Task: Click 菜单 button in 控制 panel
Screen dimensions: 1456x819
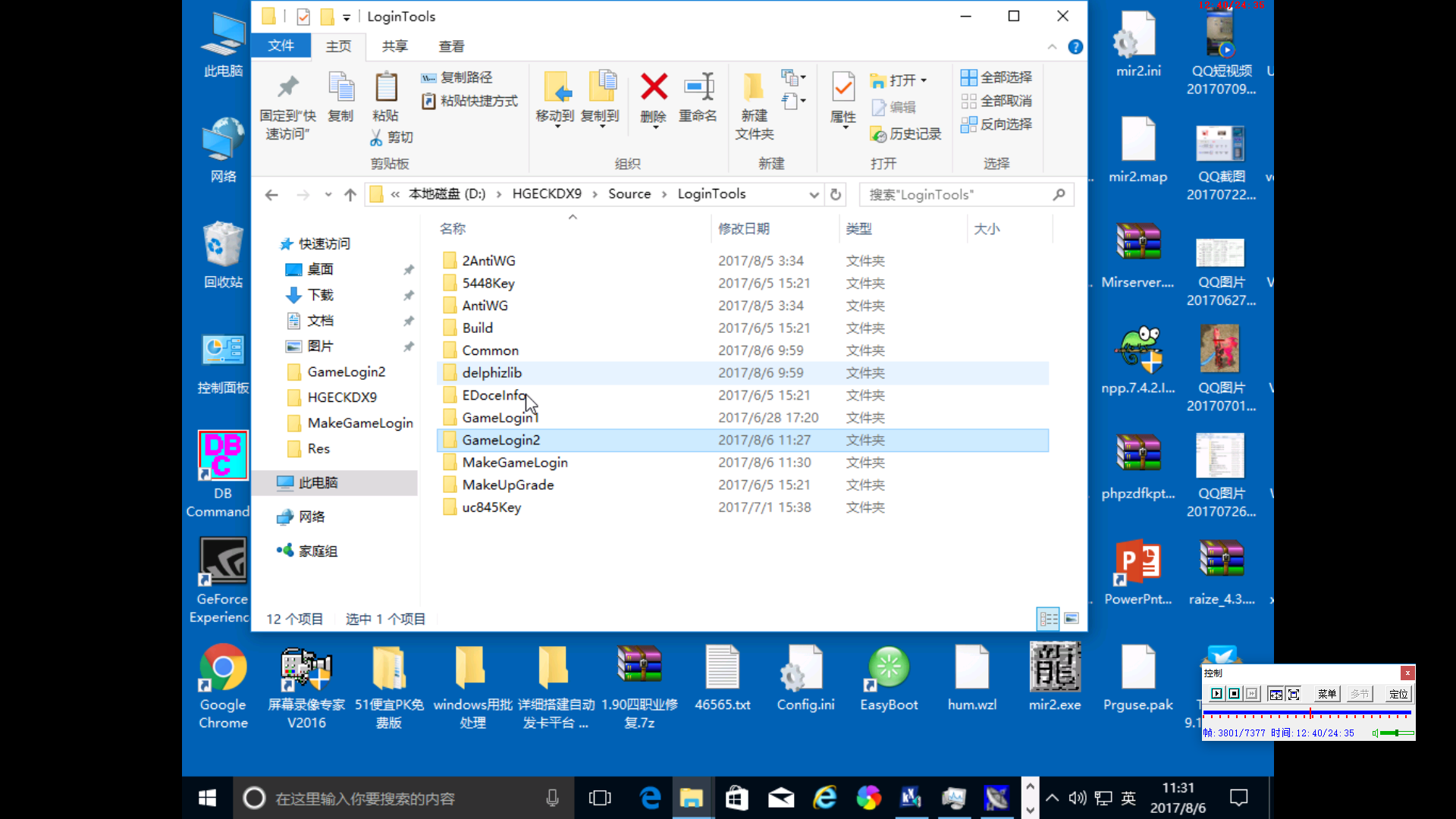Action: click(x=1327, y=694)
